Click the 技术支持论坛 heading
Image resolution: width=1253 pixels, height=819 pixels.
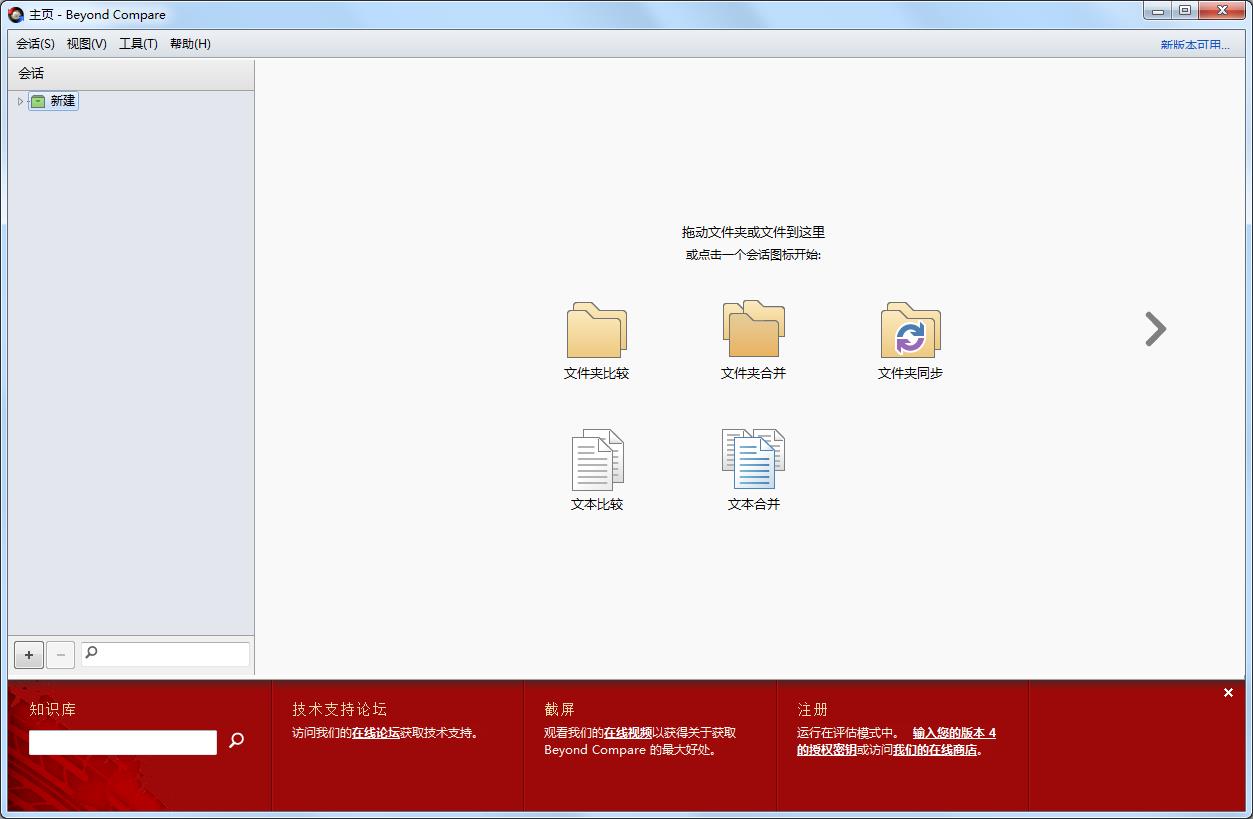click(339, 709)
